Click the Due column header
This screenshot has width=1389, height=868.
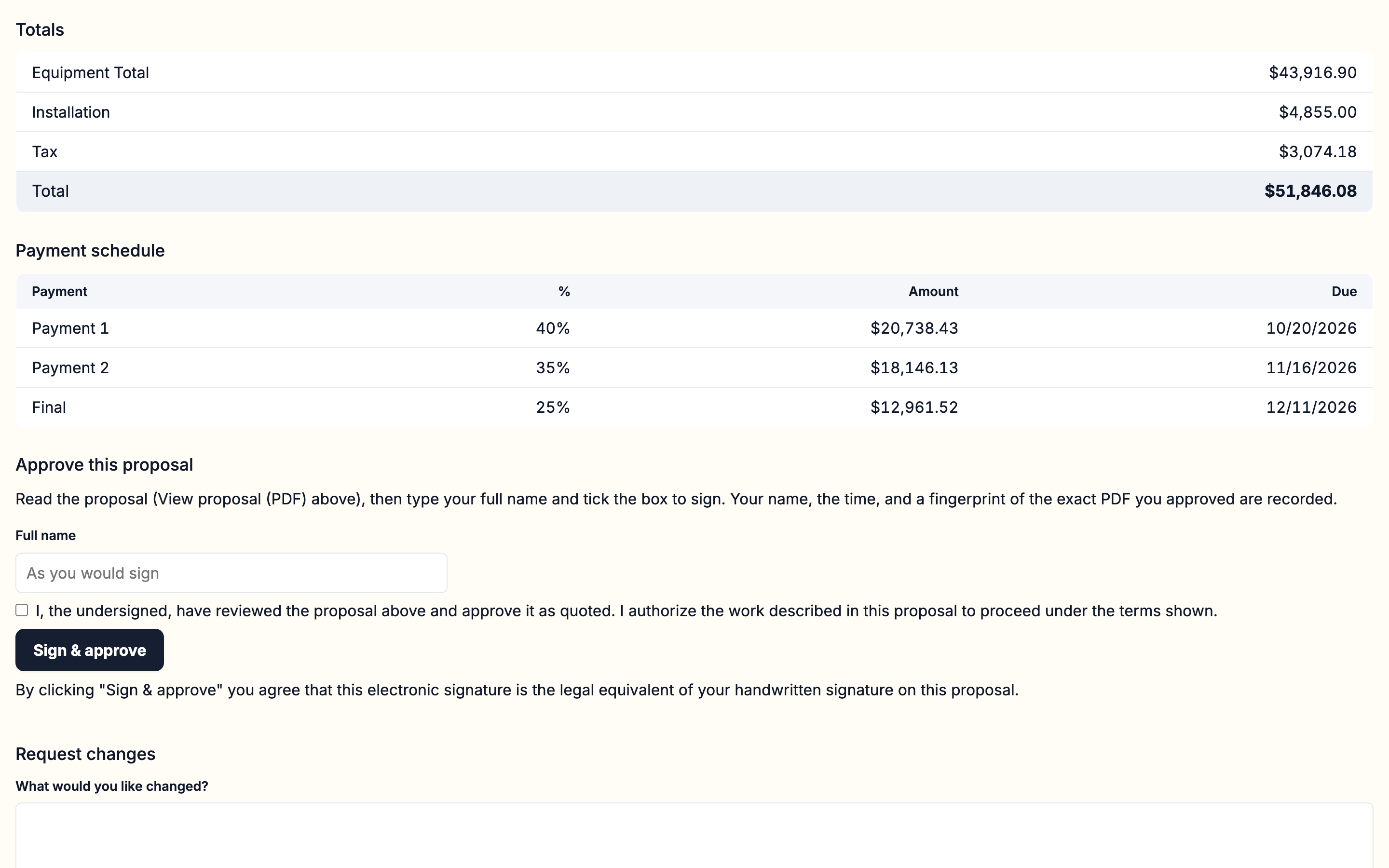(1344, 292)
